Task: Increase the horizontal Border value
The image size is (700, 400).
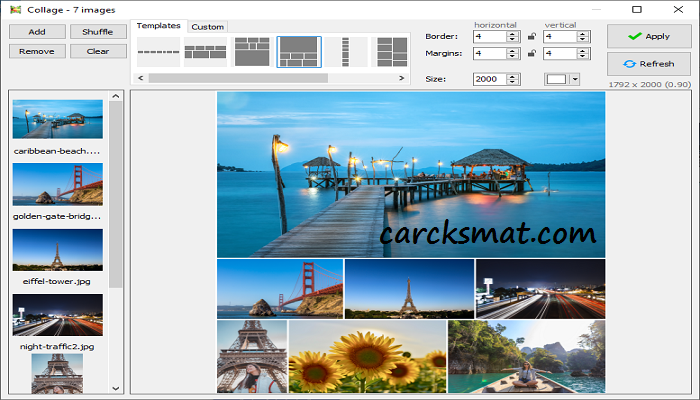Action: (512, 33)
